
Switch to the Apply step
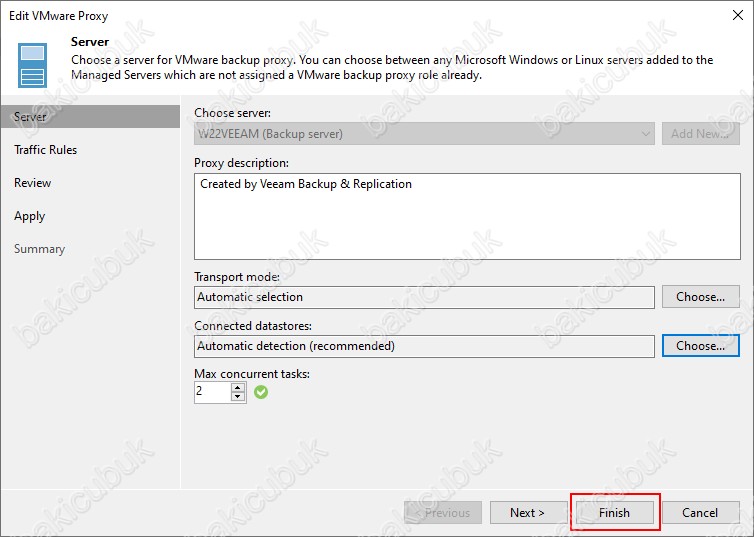point(29,216)
